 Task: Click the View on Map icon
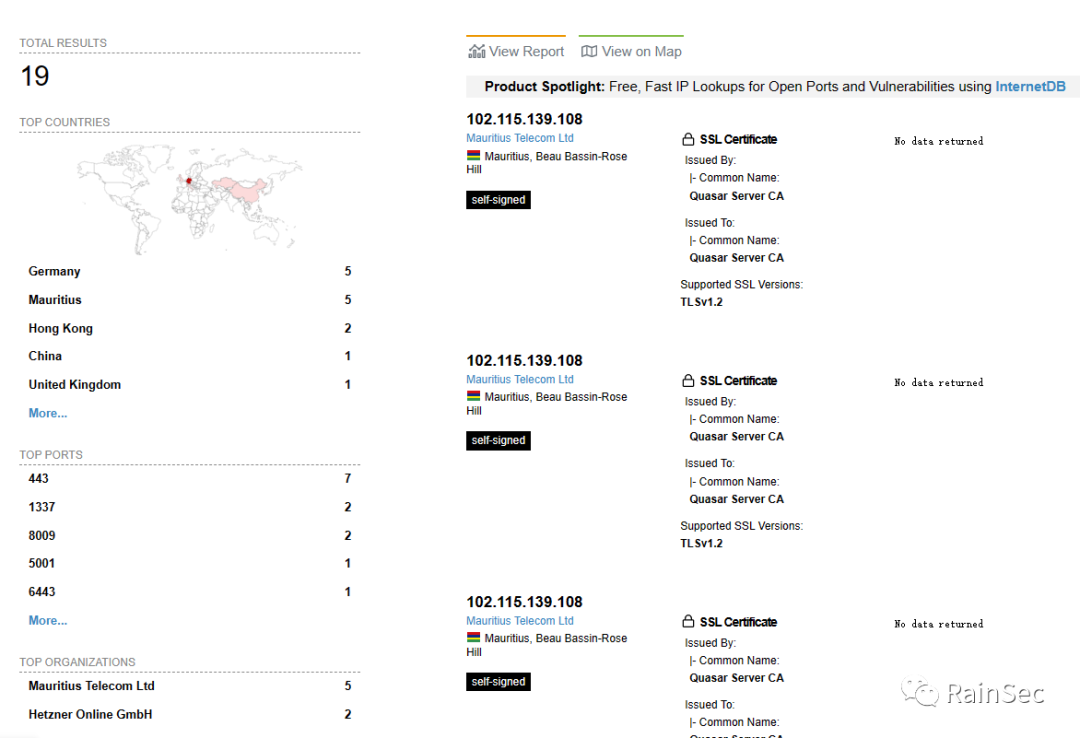[x=589, y=51]
